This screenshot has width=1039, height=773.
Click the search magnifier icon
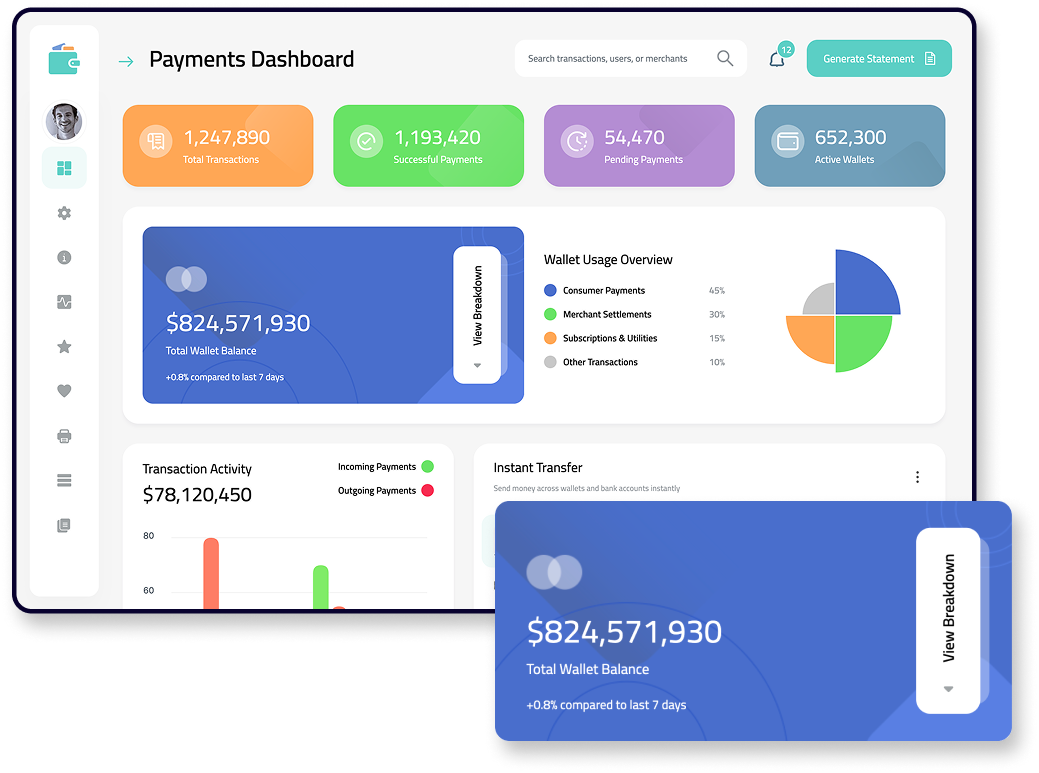click(725, 59)
